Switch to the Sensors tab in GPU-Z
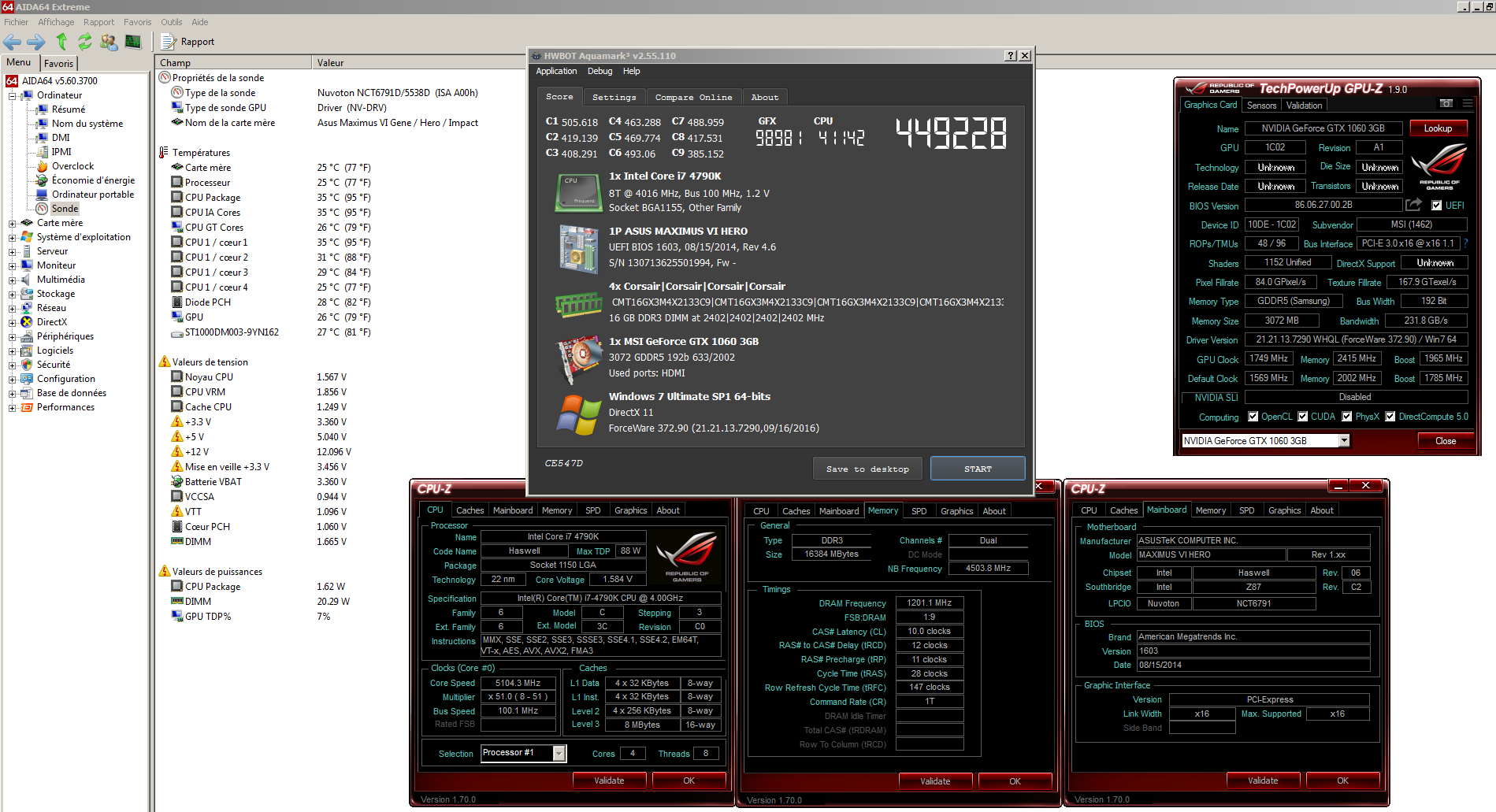 coord(1261,106)
